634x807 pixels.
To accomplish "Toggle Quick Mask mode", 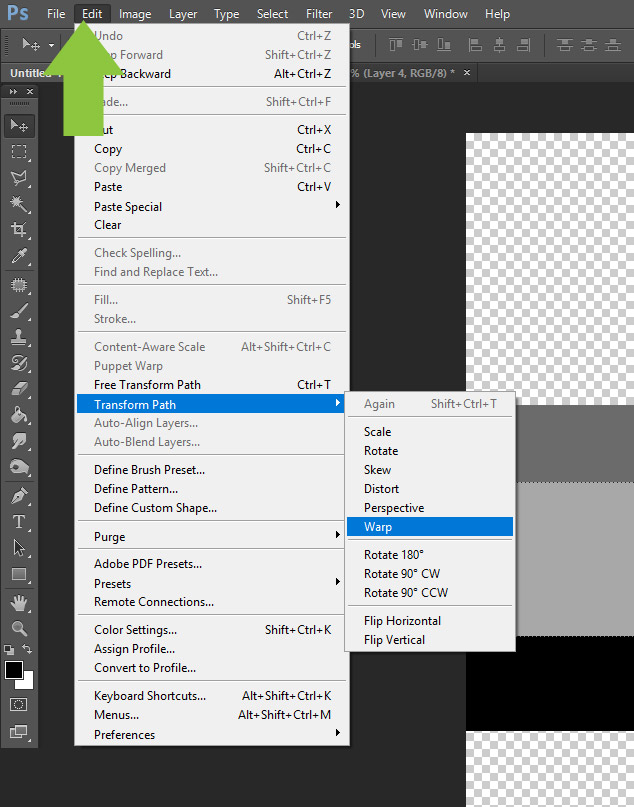I will (19, 705).
